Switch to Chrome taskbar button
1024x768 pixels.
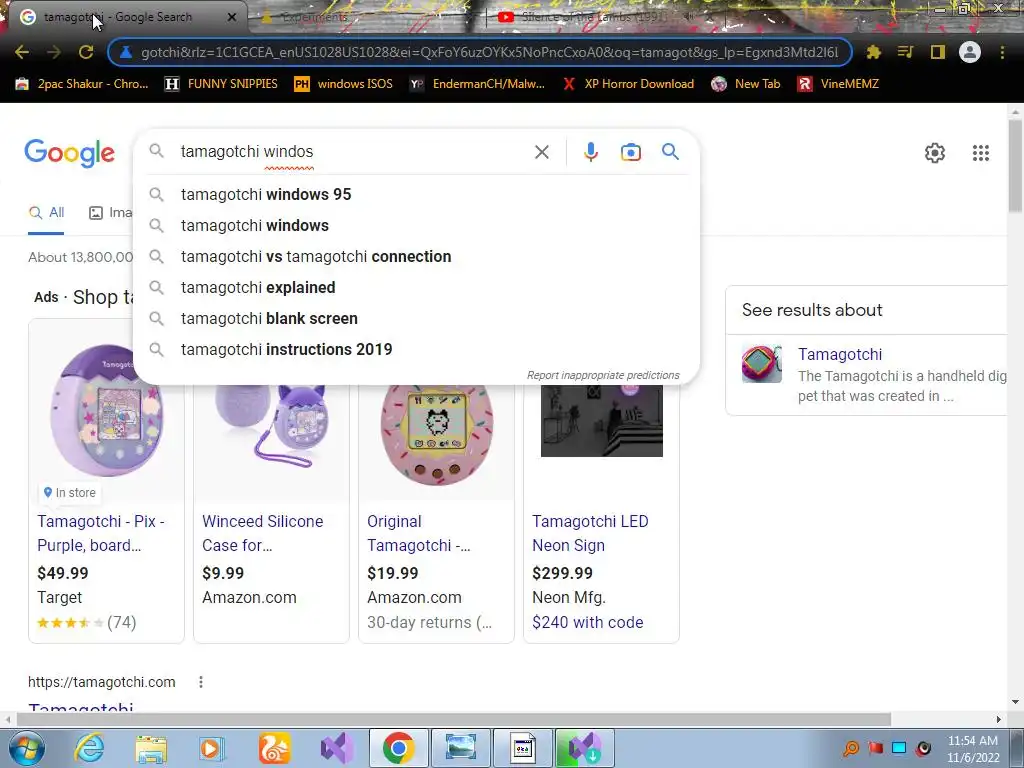[x=398, y=748]
